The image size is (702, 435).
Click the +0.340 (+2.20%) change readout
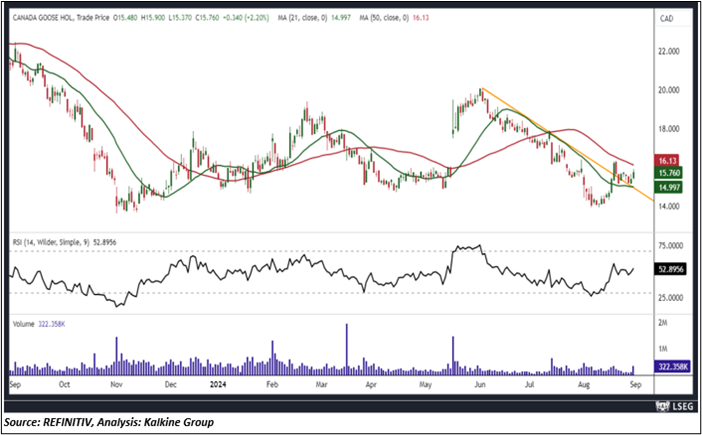246,18
